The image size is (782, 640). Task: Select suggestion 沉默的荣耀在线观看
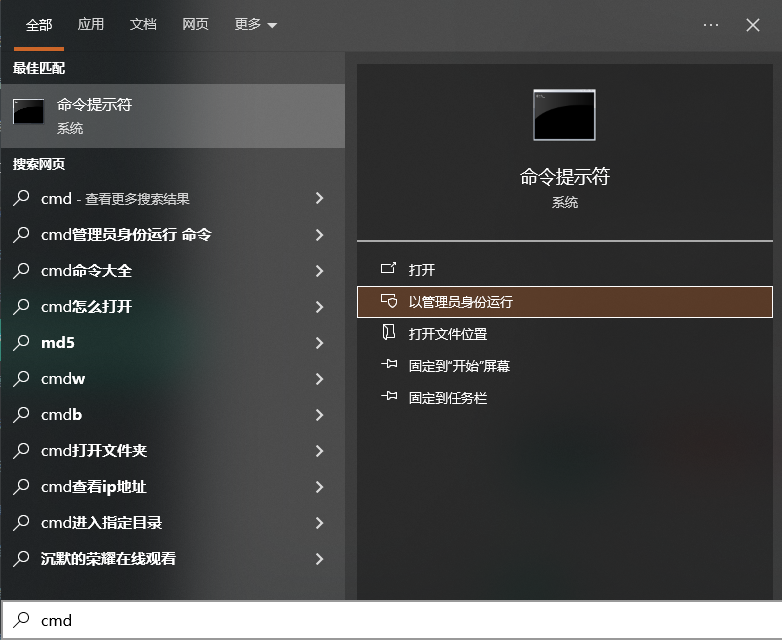click(173, 558)
